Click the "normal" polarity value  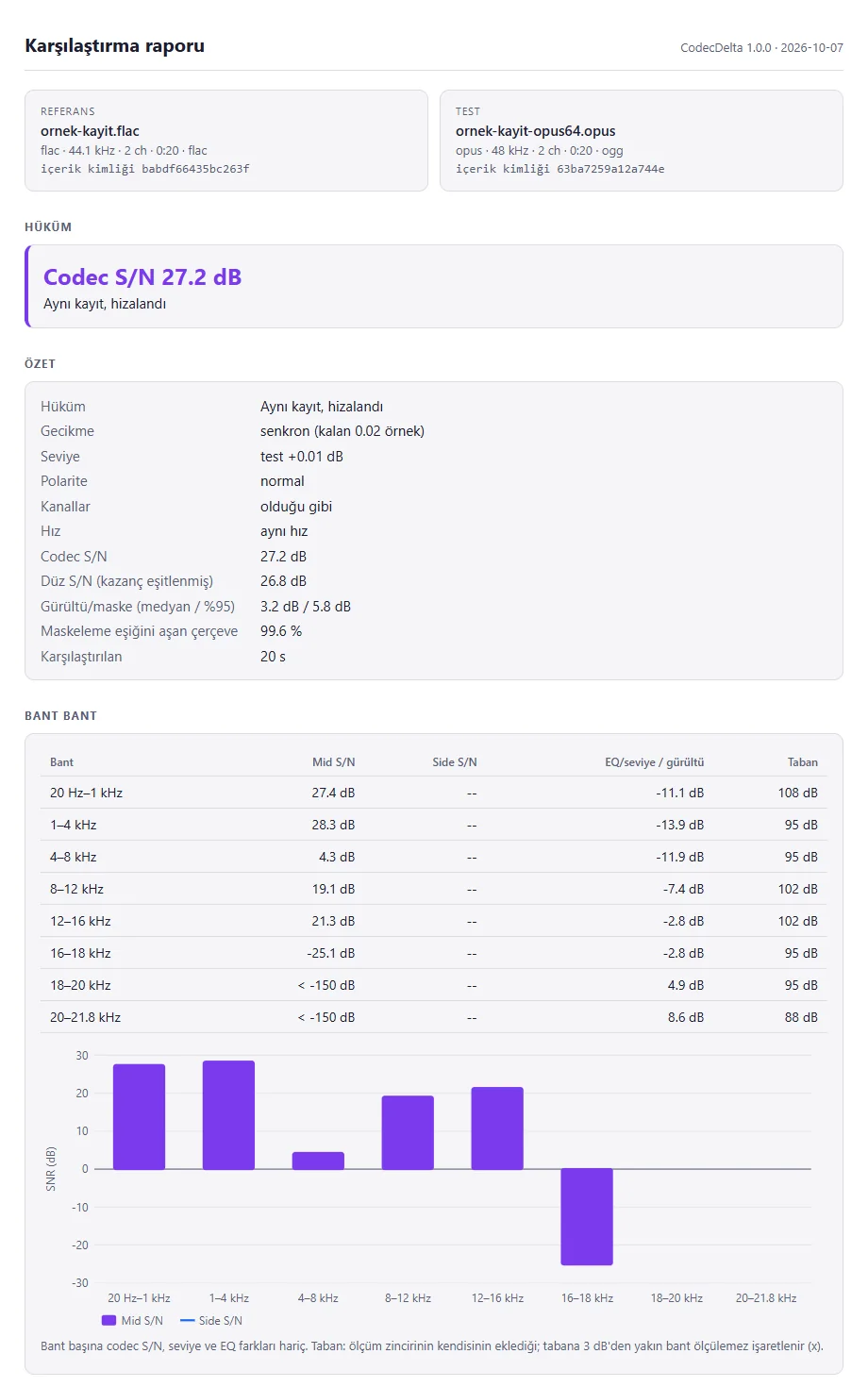coord(282,481)
